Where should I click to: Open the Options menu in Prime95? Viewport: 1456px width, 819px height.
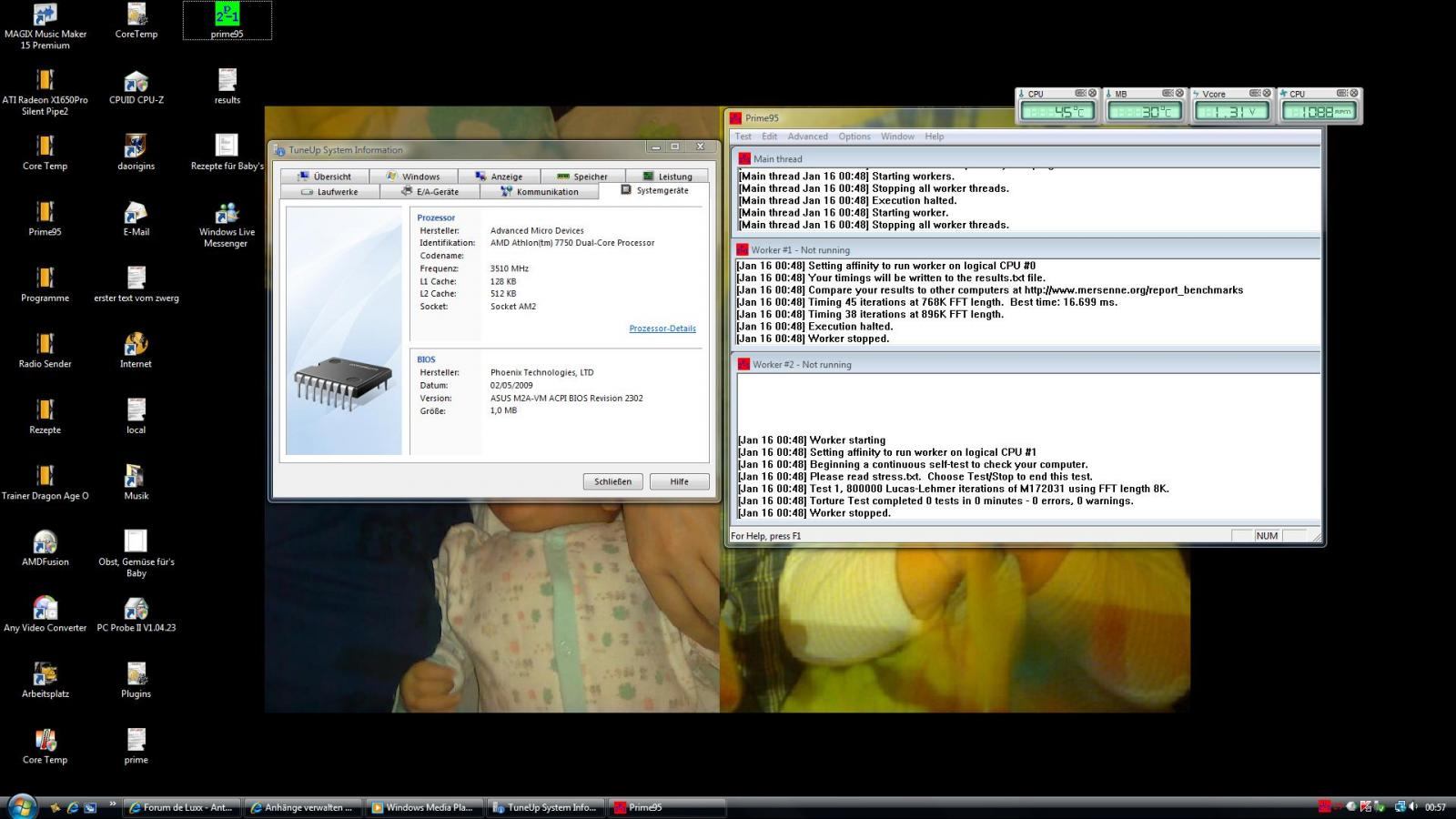click(x=854, y=136)
